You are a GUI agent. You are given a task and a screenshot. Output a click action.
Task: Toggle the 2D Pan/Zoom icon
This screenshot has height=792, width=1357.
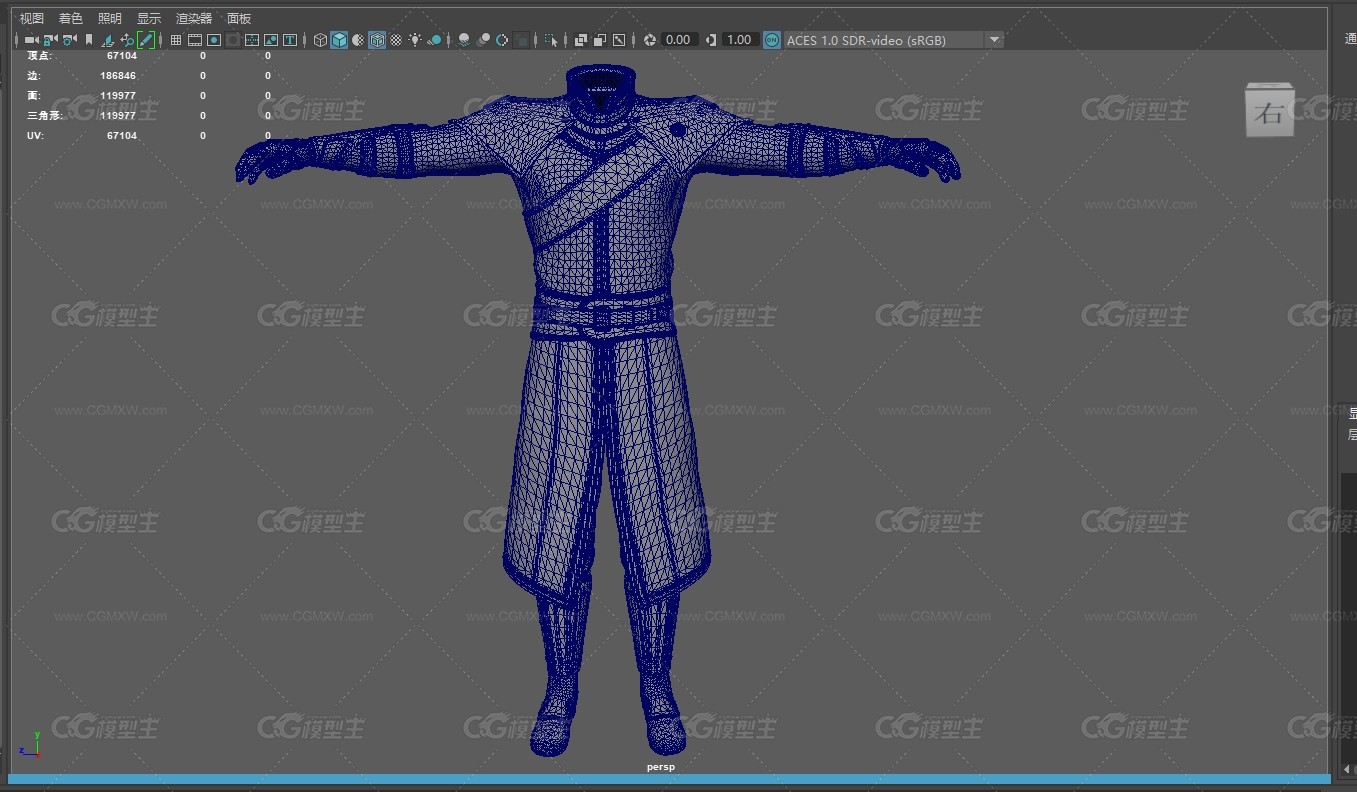[x=127, y=40]
